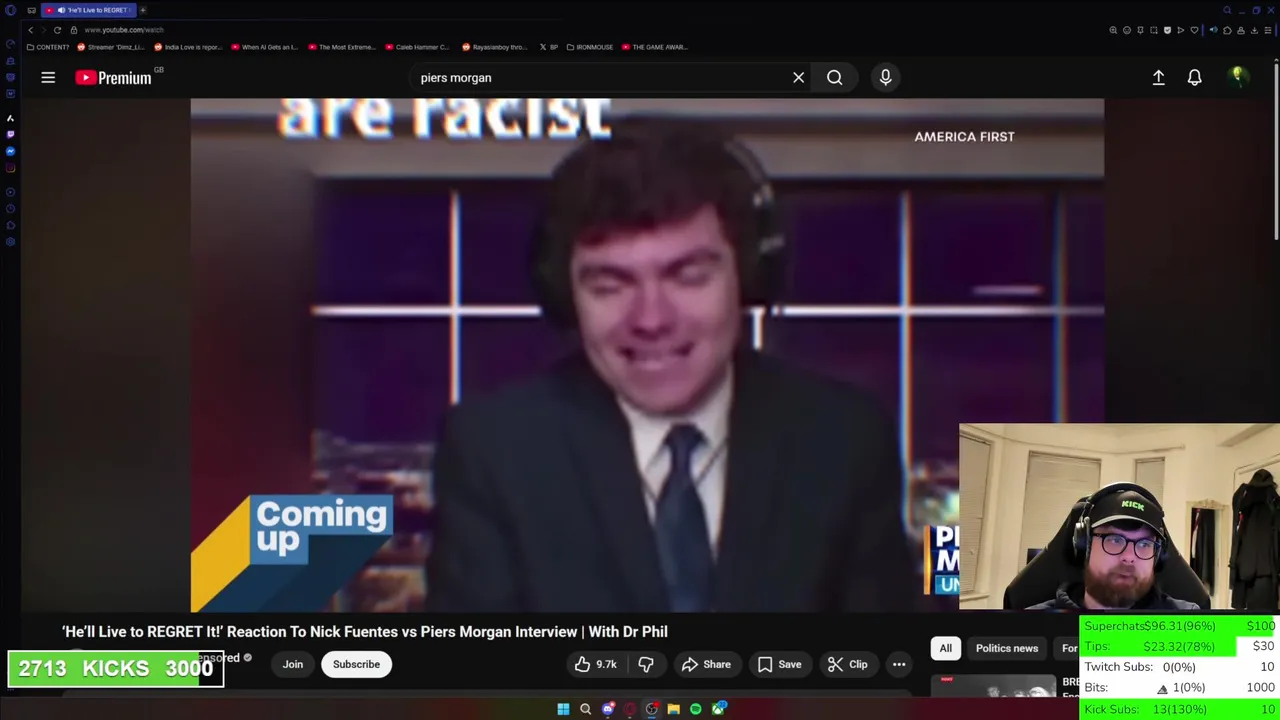The image size is (1280, 720).
Task: Open the 'BP' bookmark
Action: [548, 47]
